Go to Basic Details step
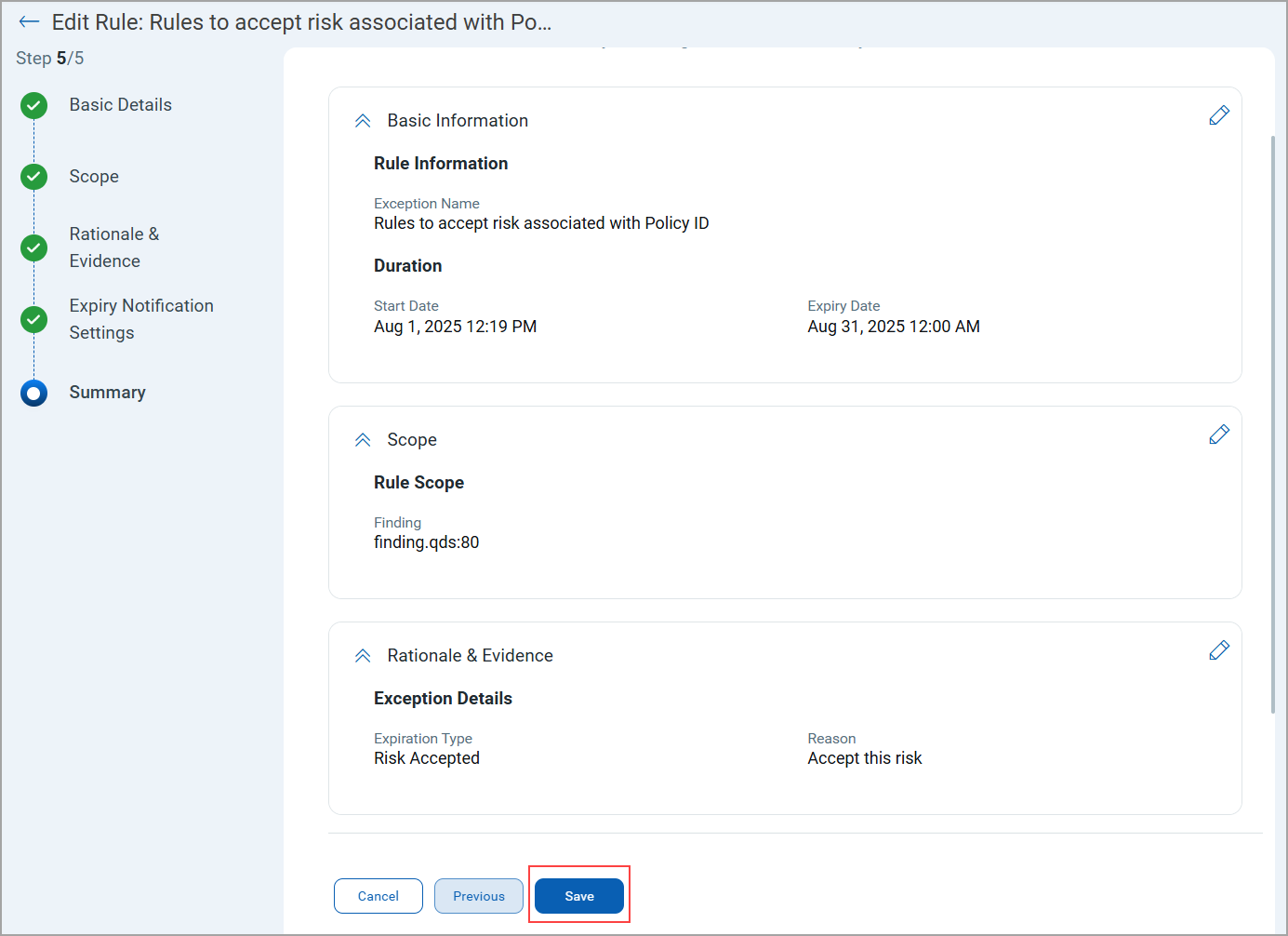 [120, 105]
